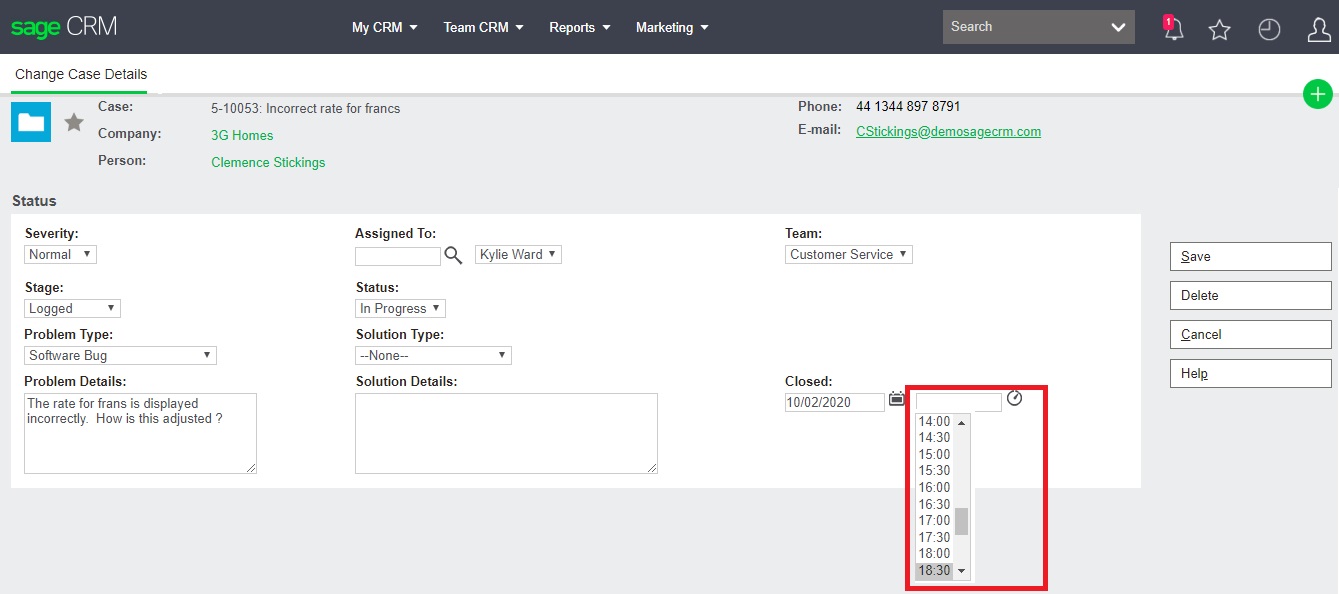The width and height of the screenshot is (1339, 594).
Task: Click the time list scroll up arrow
Action: click(962, 422)
